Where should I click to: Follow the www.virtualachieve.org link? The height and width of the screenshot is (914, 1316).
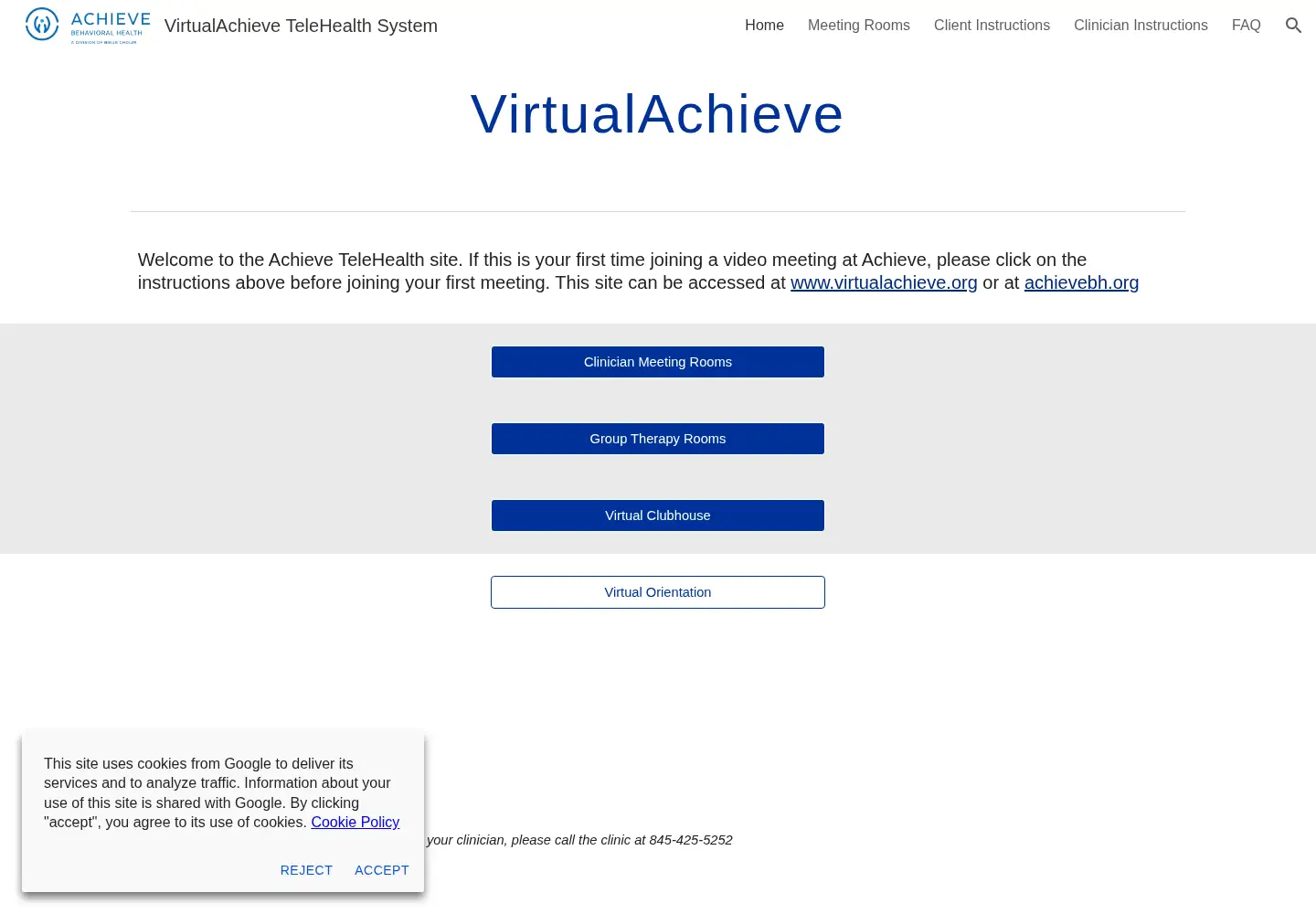tap(884, 282)
